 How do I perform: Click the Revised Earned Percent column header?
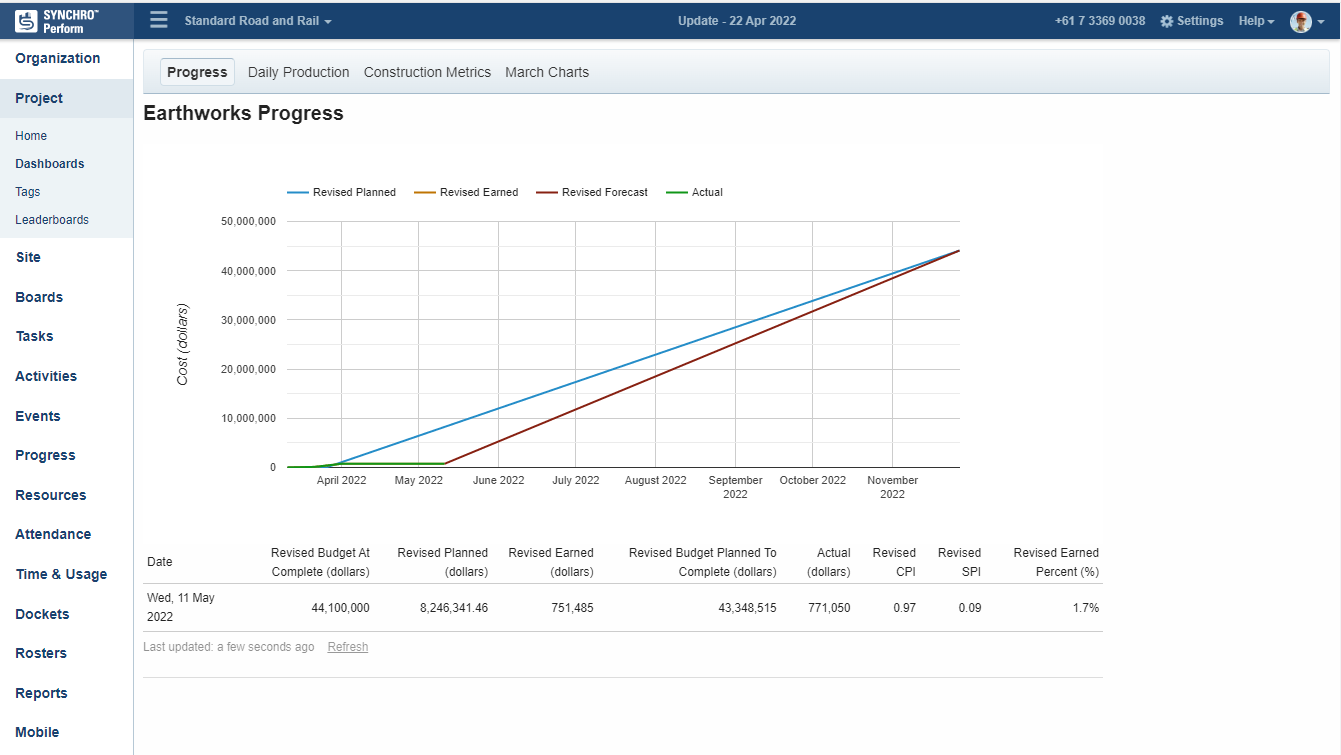1056,562
